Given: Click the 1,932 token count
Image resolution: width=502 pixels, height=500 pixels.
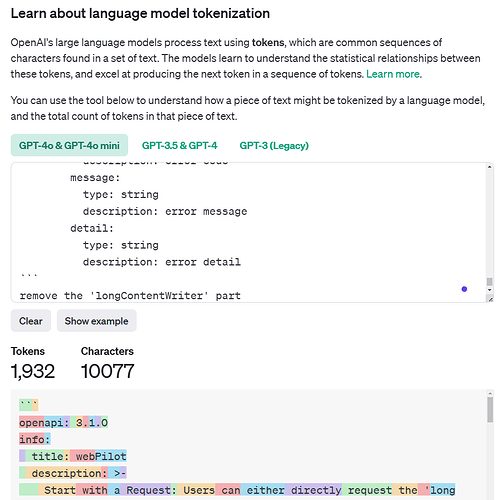Looking at the screenshot, I should click(33, 371).
